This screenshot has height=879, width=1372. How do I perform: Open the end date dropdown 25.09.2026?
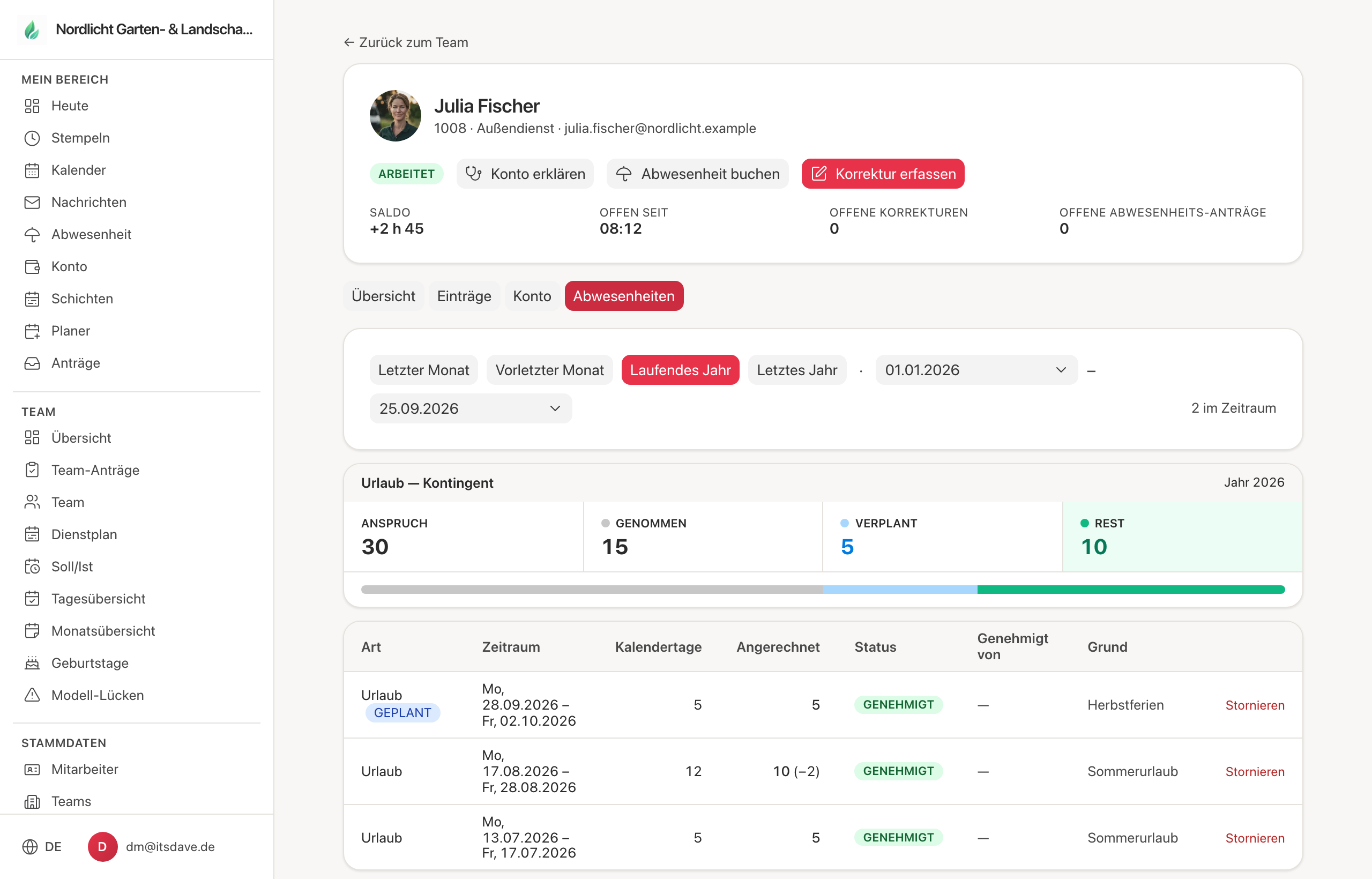471,408
